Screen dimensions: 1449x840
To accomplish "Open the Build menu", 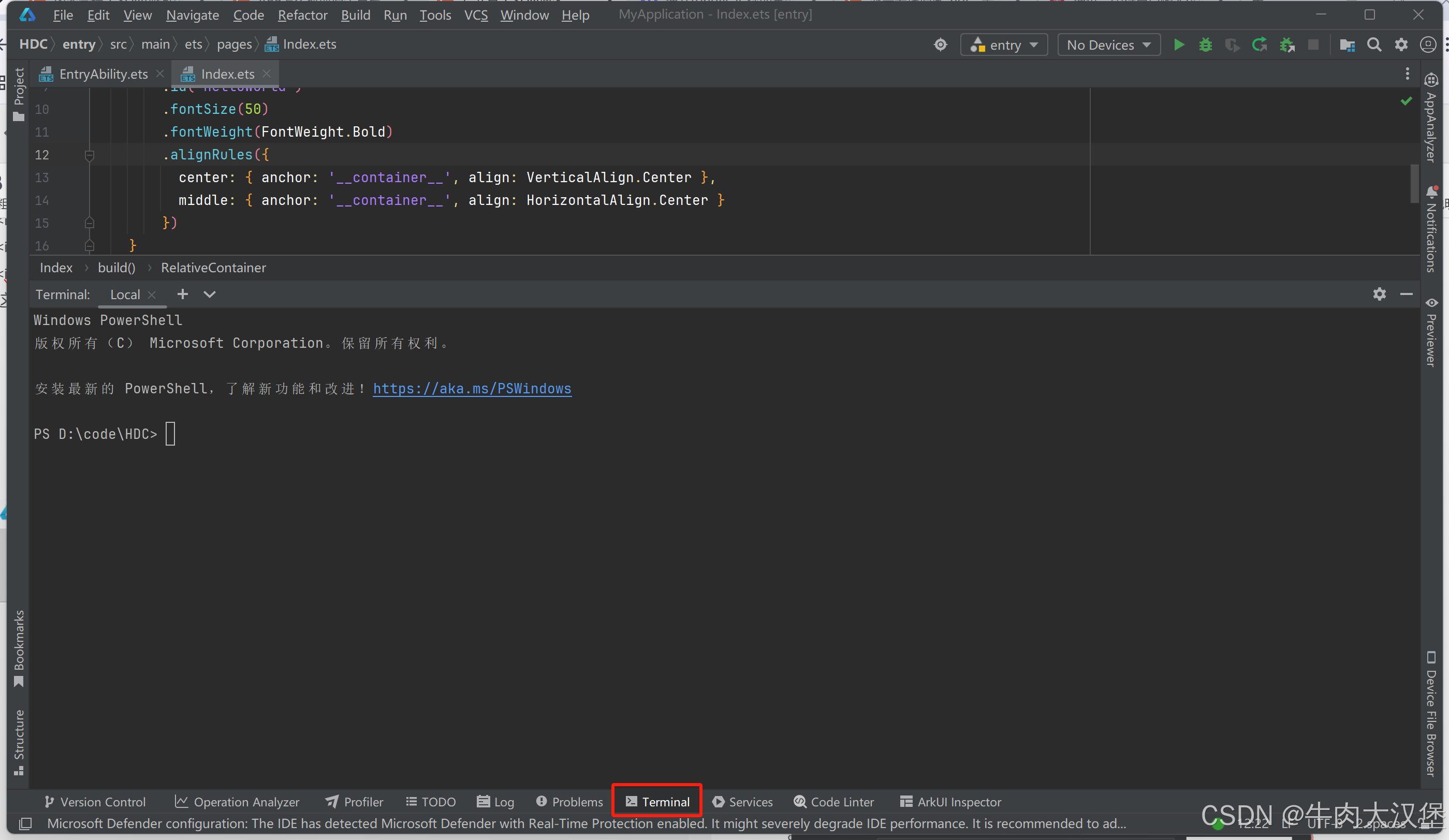I will [355, 15].
